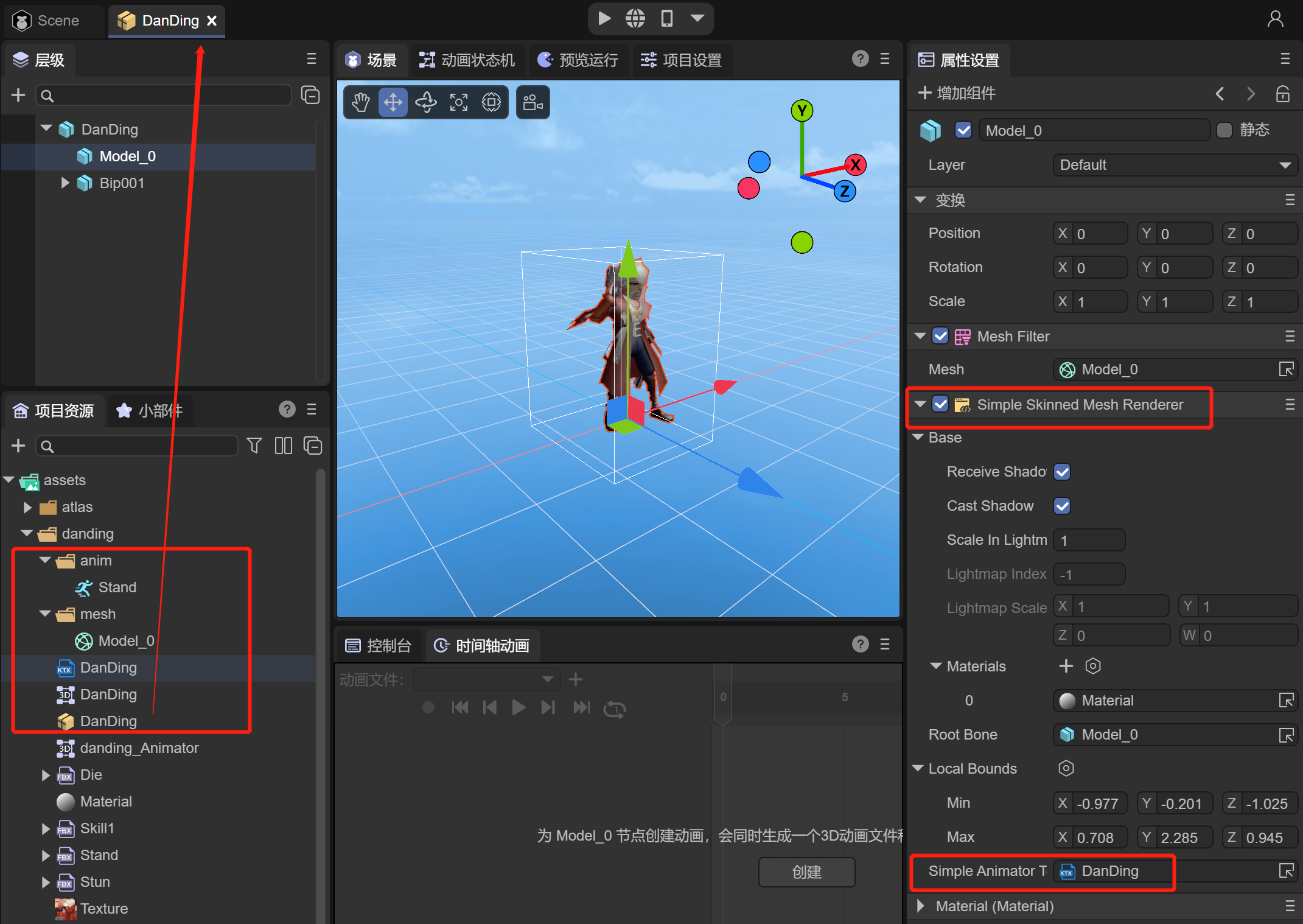Viewport: 1303px width, 924px height.
Task: Click the lock icon in properties panel
Action: pyautogui.click(x=1283, y=94)
